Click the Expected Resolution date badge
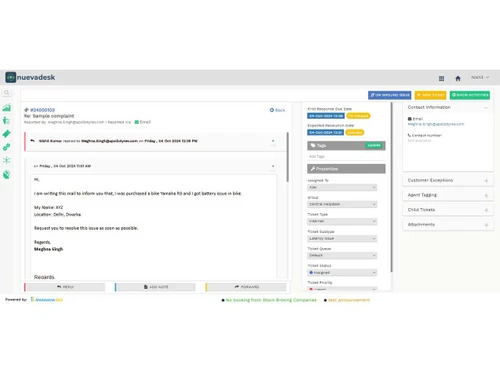Image resolution: width=500 pixels, height=375 pixels. [x=325, y=132]
